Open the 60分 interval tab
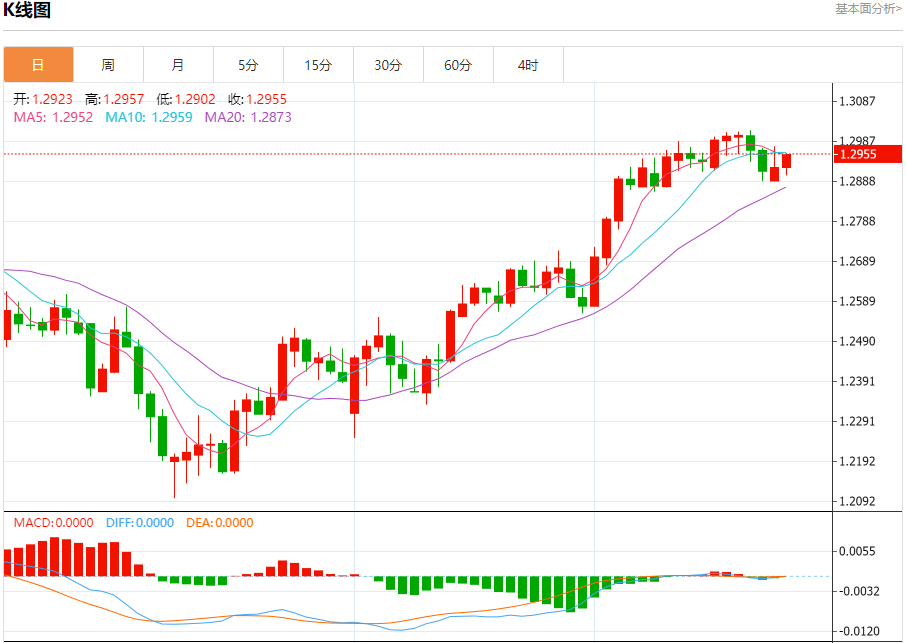This screenshot has height=643, width=906. click(x=458, y=65)
